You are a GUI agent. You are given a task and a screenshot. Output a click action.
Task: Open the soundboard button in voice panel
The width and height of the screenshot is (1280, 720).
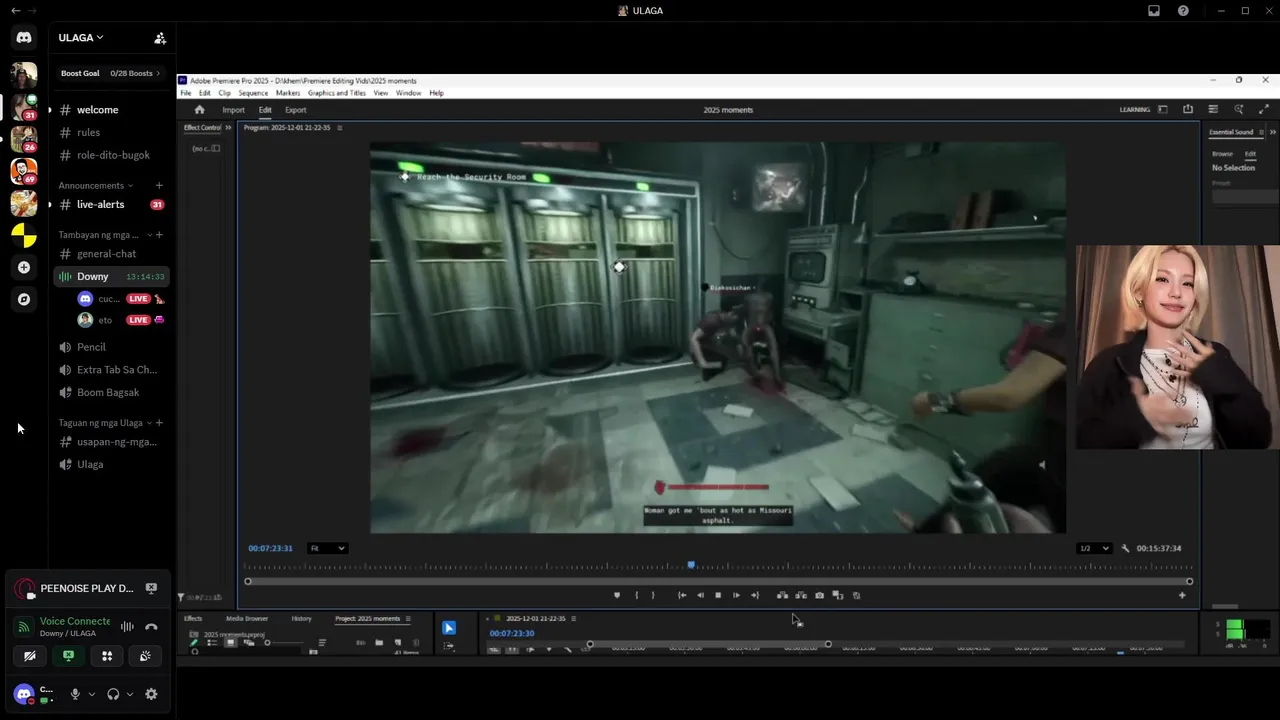tap(145, 656)
